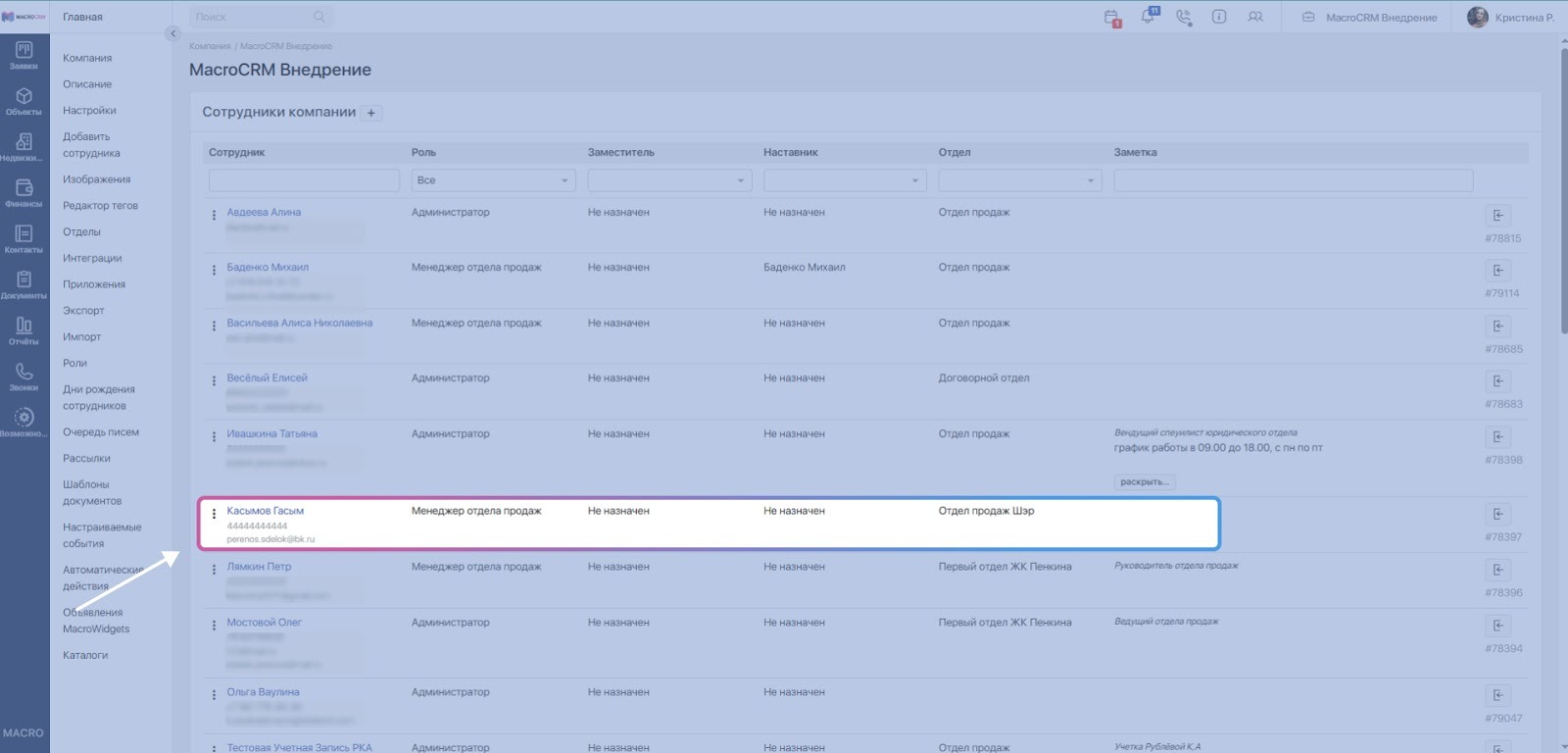The image size is (1568, 753).
Task: Open the Контакты sidebar icon
Action: tap(24, 238)
